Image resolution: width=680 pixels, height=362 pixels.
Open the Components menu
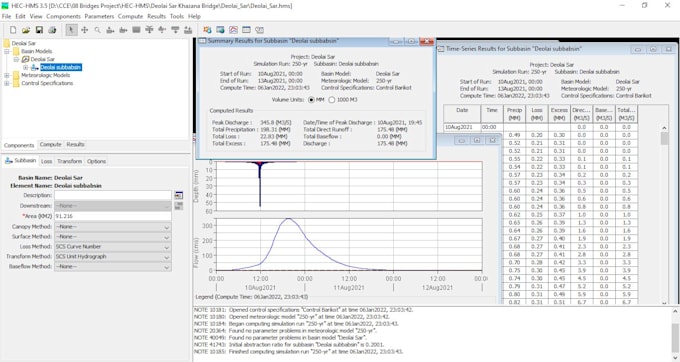tap(63, 16)
